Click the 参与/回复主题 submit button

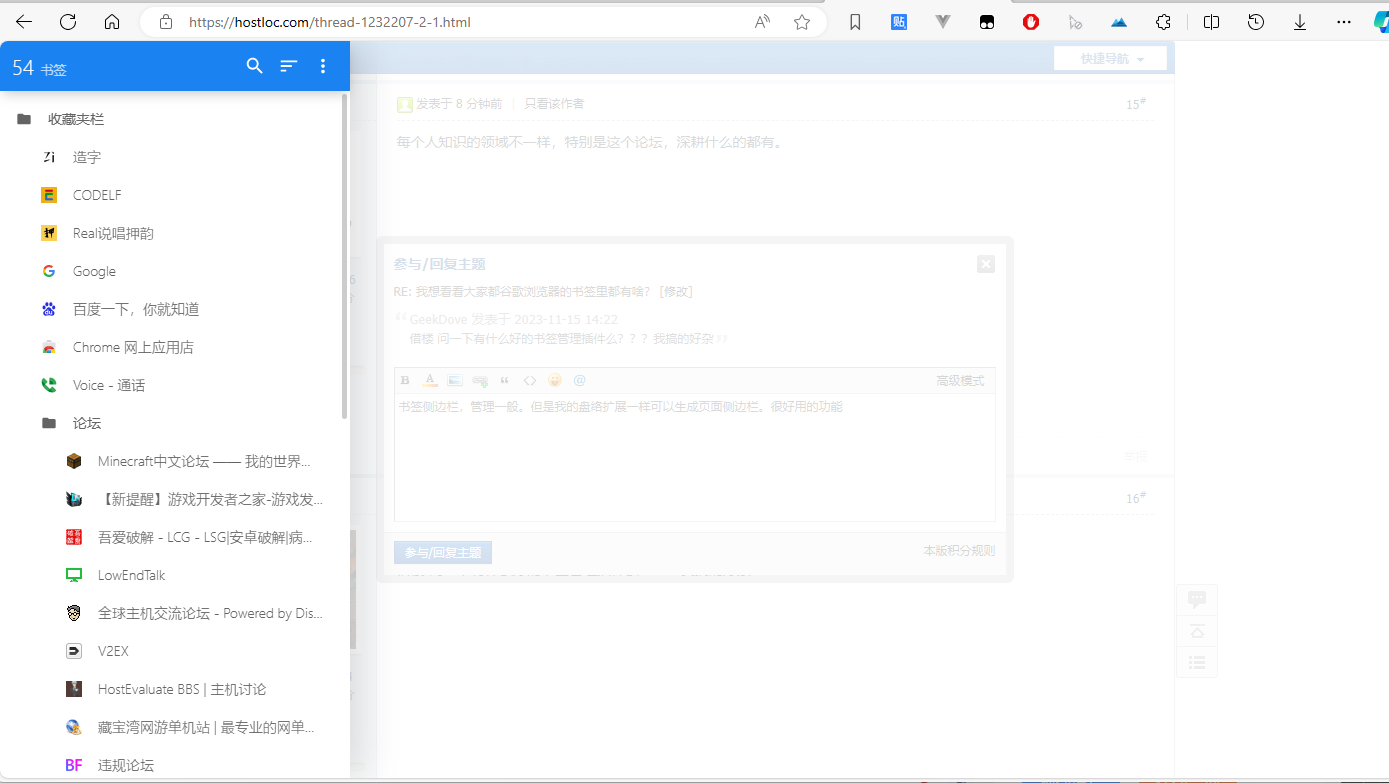point(443,552)
